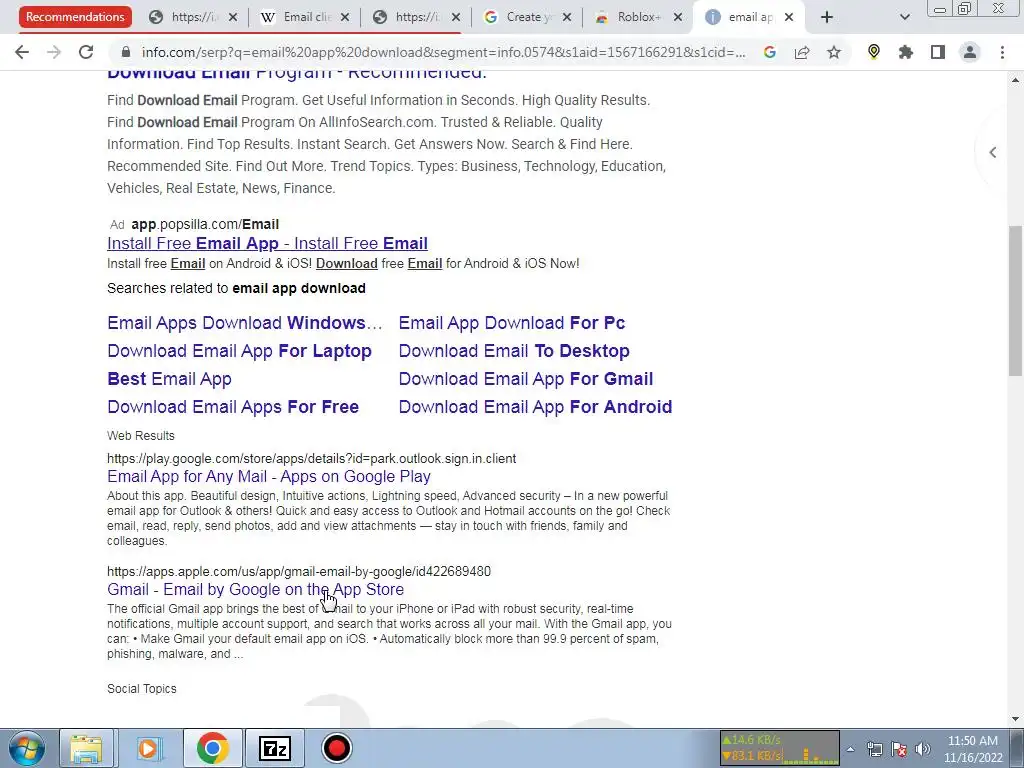This screenshot has width=1024, height=768.
Task: Open the Windows Start button
Action: coord(26,748)
